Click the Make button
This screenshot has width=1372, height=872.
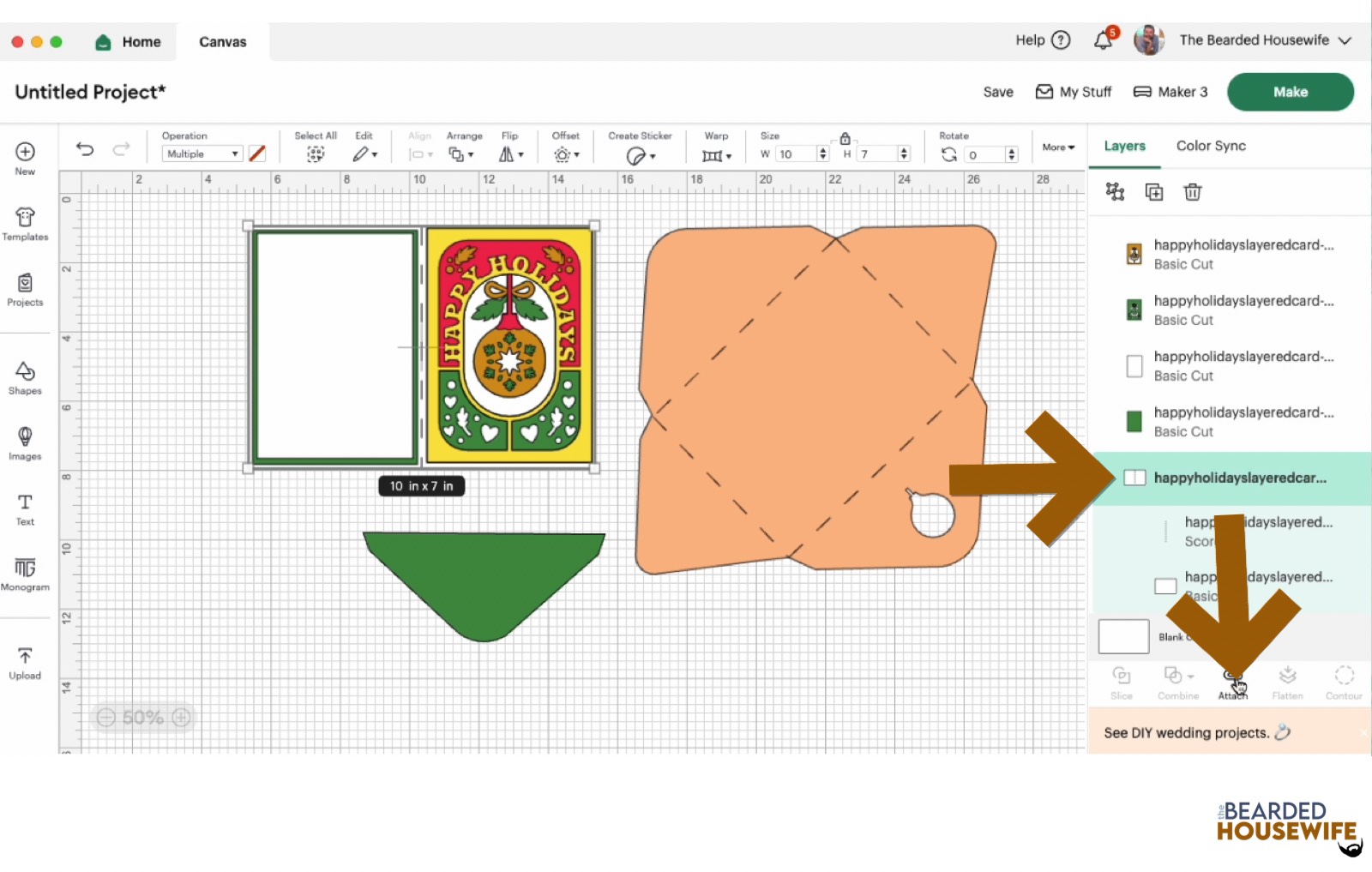1291,92
